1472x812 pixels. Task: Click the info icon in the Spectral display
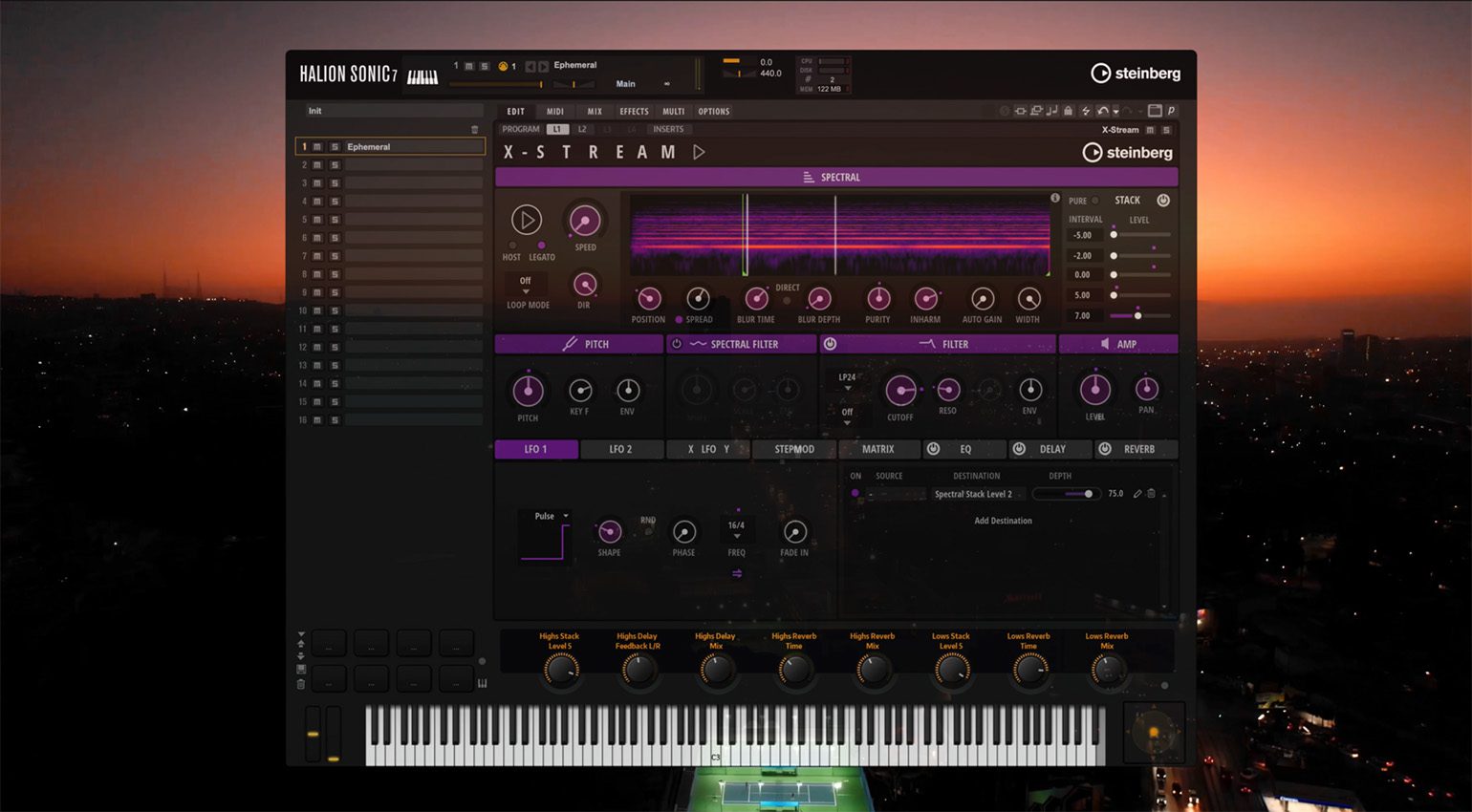point(1056,200)
